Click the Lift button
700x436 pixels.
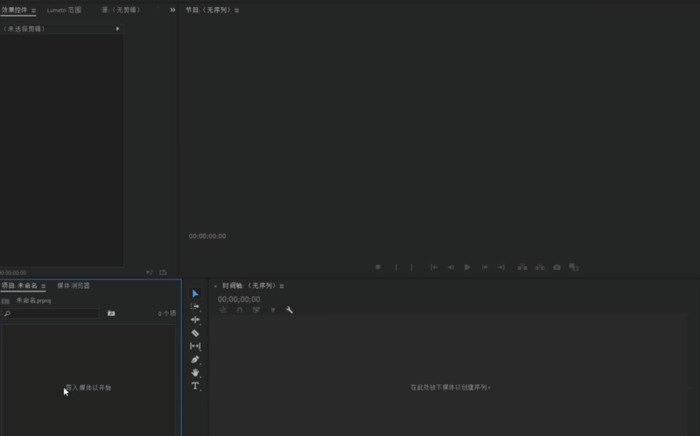point(522,267)
